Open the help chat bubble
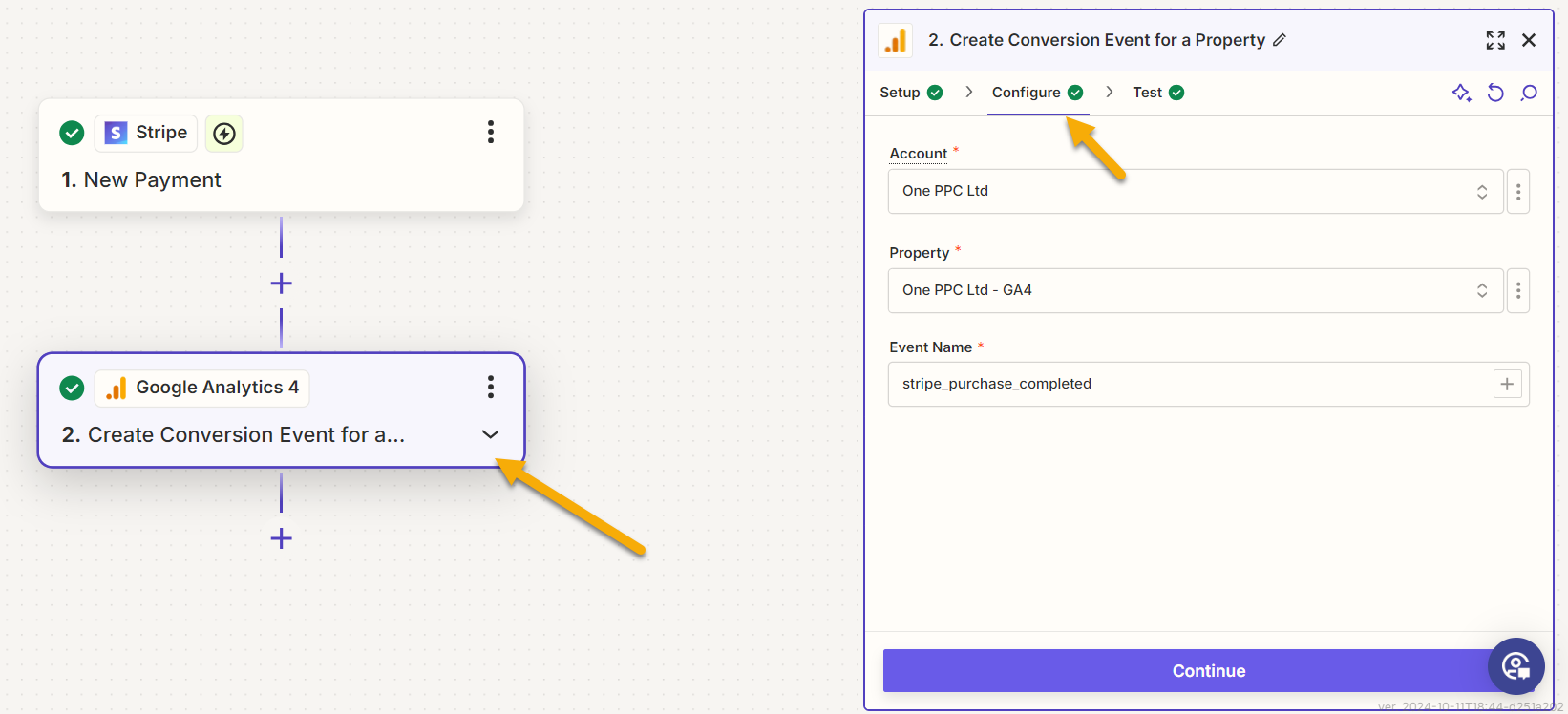Viewport: 1568px width, 714px height. tap(1515, 666)
